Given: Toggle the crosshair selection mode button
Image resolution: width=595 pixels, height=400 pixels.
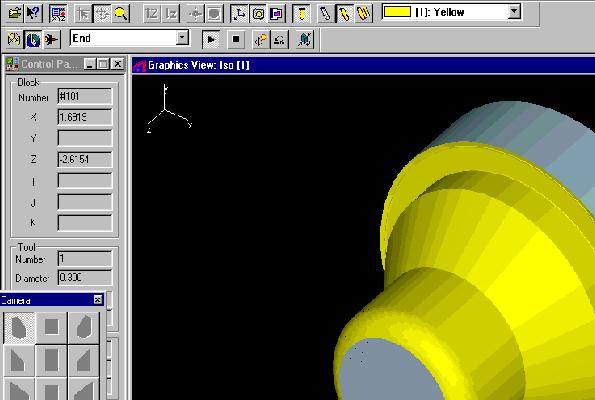Looking at the screenshot, I should pos(102,14).
